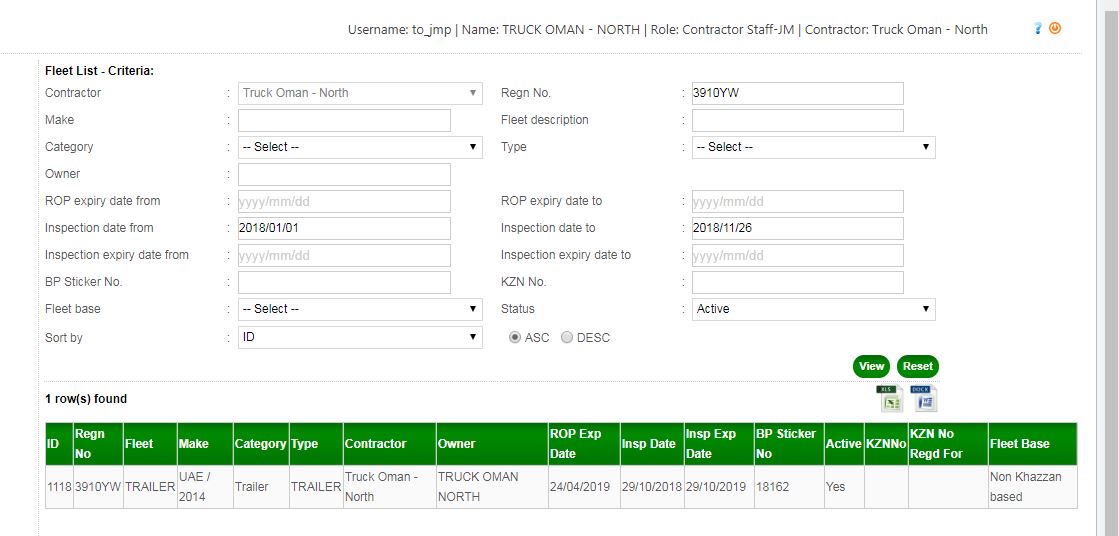Export results to XLS file

click(890, 398)
